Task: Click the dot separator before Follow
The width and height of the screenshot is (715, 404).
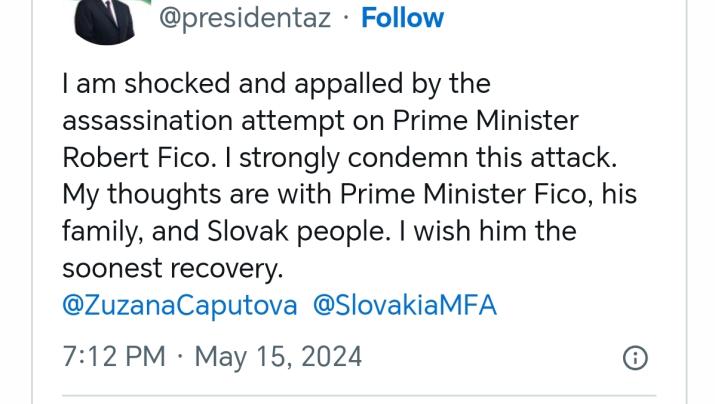Action: [x=346, y=18]
